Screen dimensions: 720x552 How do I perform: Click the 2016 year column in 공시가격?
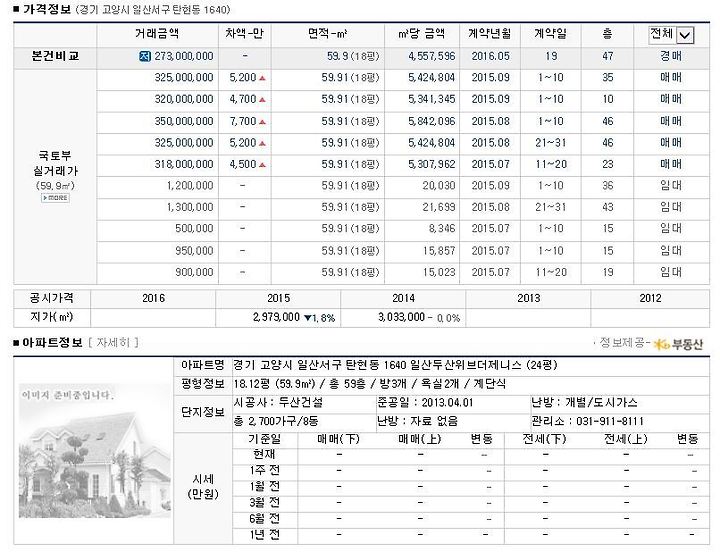coord(153,299)
